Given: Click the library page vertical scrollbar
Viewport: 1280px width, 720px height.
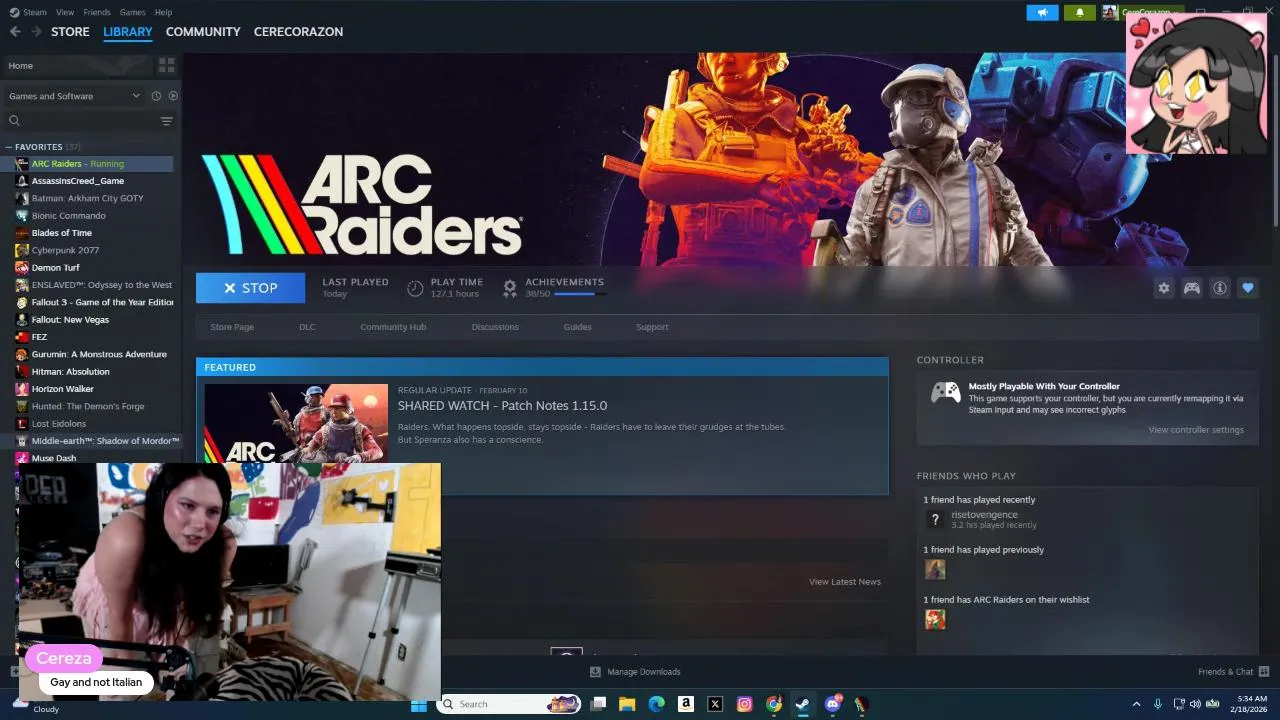Looking at the screenshot, I should [x=1276, y=140].
